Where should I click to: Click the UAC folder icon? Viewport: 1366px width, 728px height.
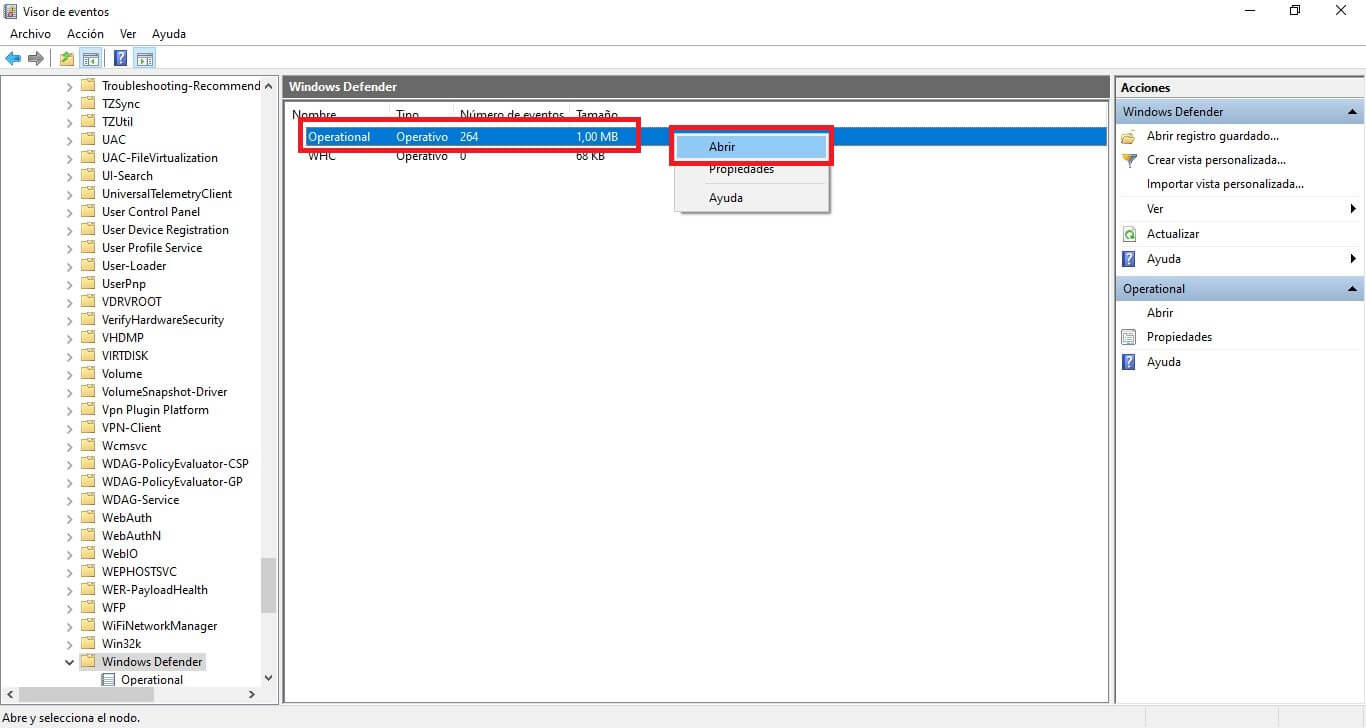tap(88, 140)
